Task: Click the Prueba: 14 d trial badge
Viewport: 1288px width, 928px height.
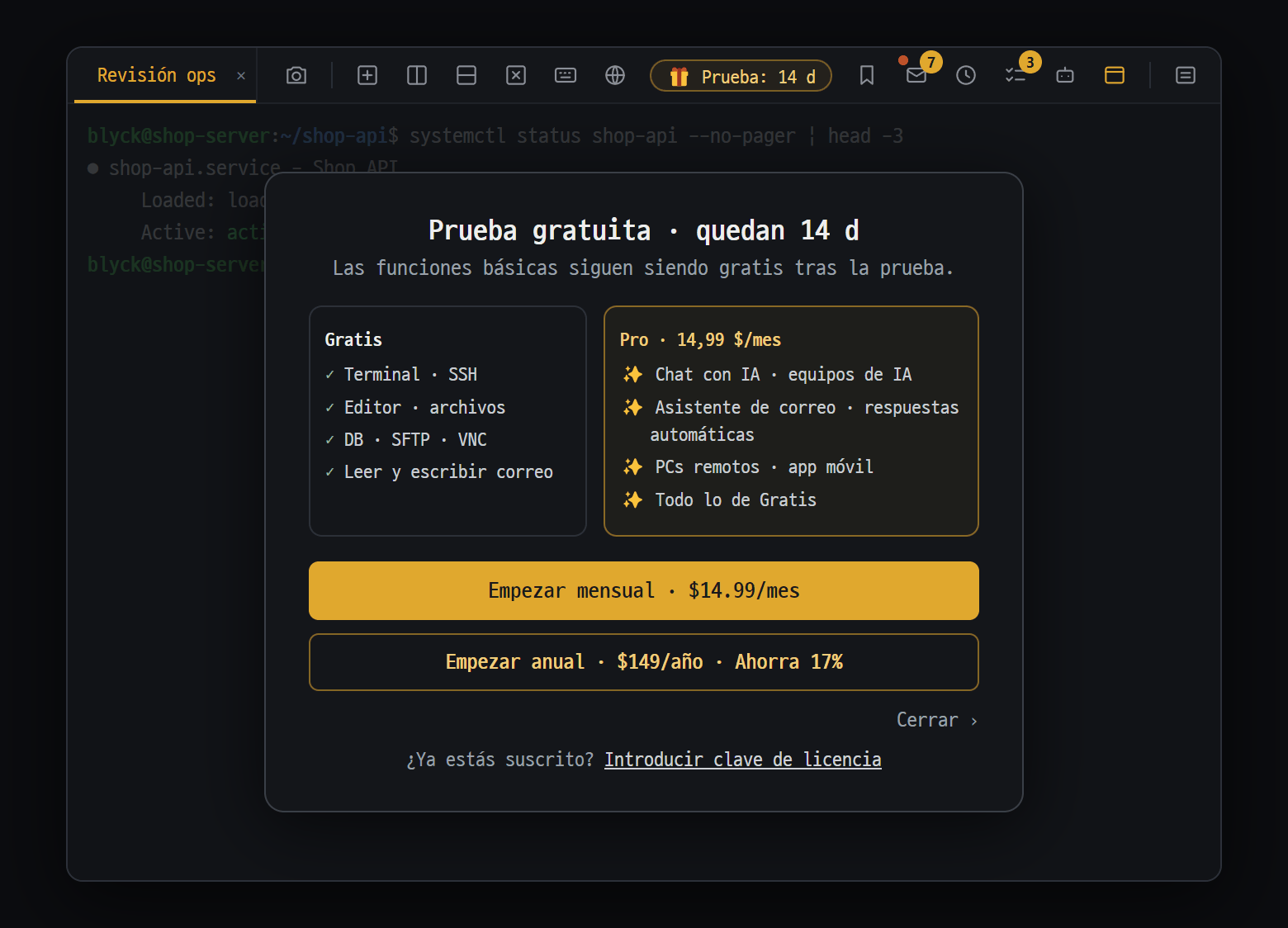Action: (x=741, y=76)
